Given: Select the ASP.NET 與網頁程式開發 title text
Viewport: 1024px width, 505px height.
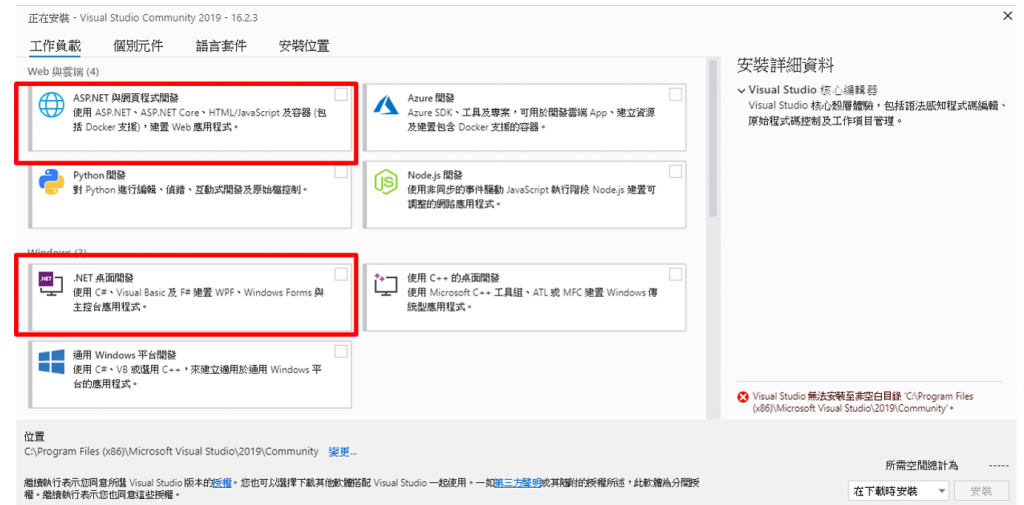Looking at the screenshot, I should pyautogui.click(x=126, y=97).
